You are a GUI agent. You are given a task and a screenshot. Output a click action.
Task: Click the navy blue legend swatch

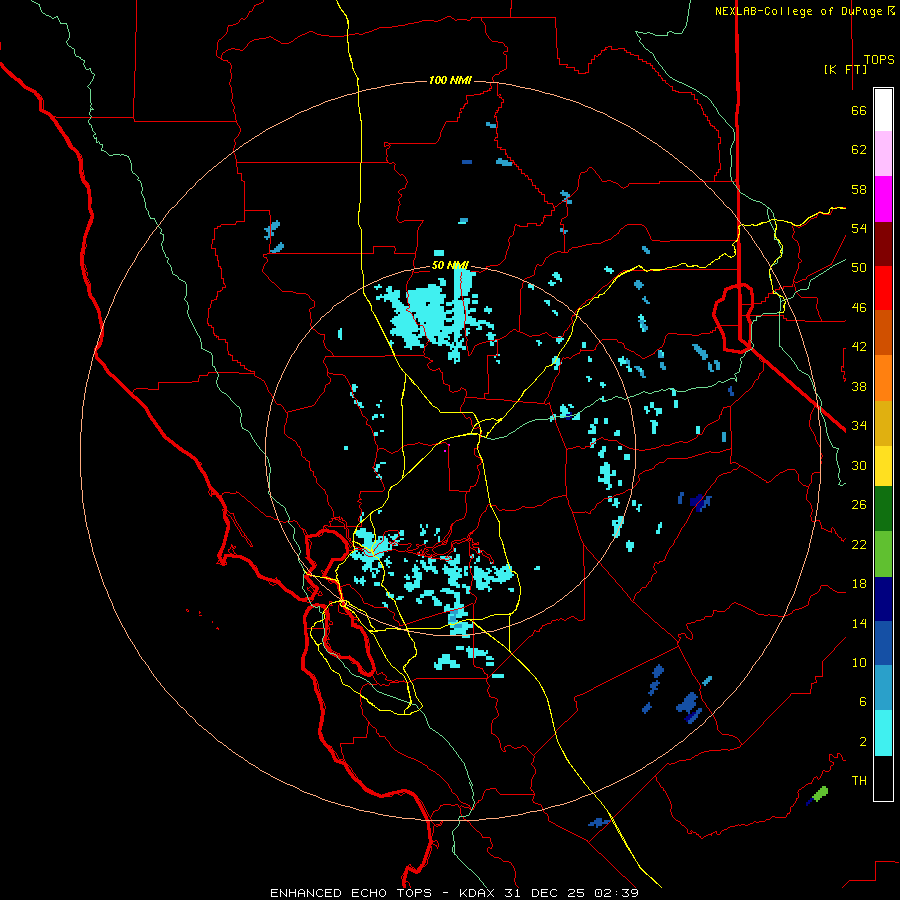[x=883, y=599]
